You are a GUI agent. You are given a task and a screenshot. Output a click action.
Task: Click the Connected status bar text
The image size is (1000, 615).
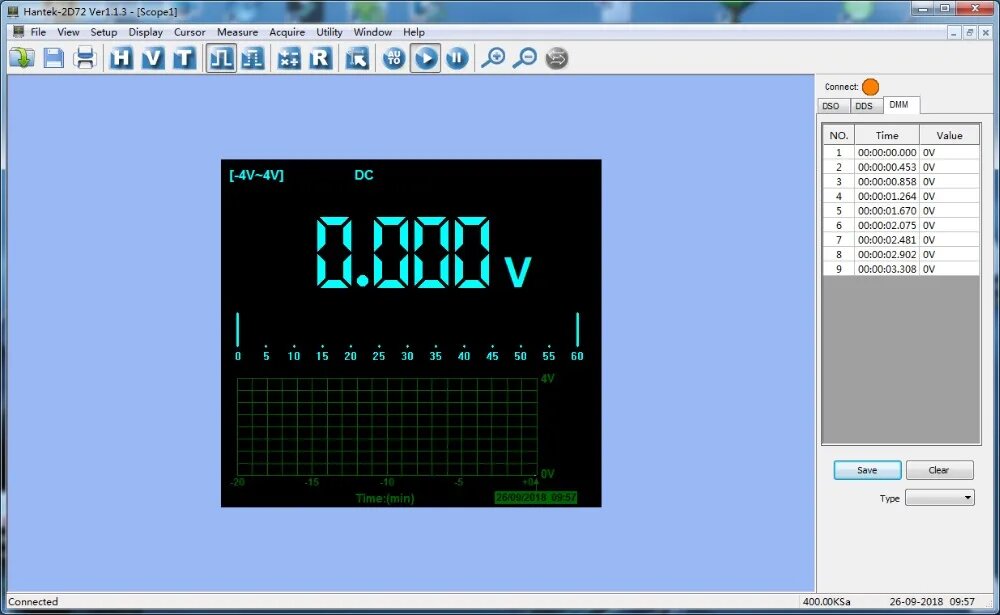pyautogui.click(x=33, y=602)
